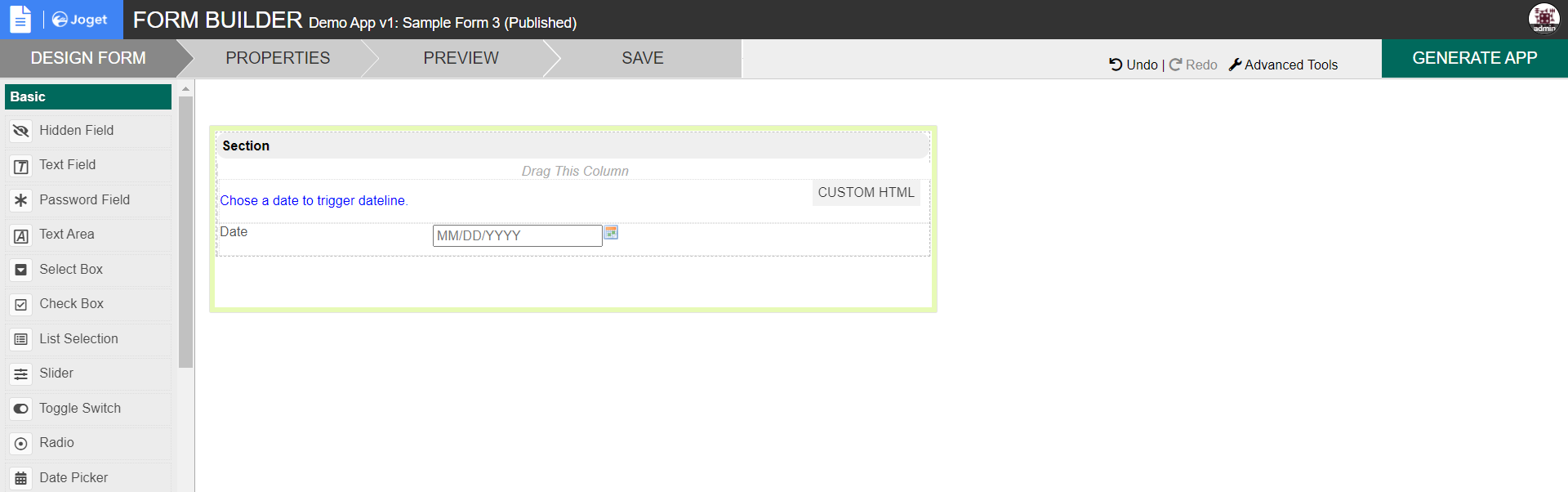Click the Hidden Field palette icon

(21, 131)
